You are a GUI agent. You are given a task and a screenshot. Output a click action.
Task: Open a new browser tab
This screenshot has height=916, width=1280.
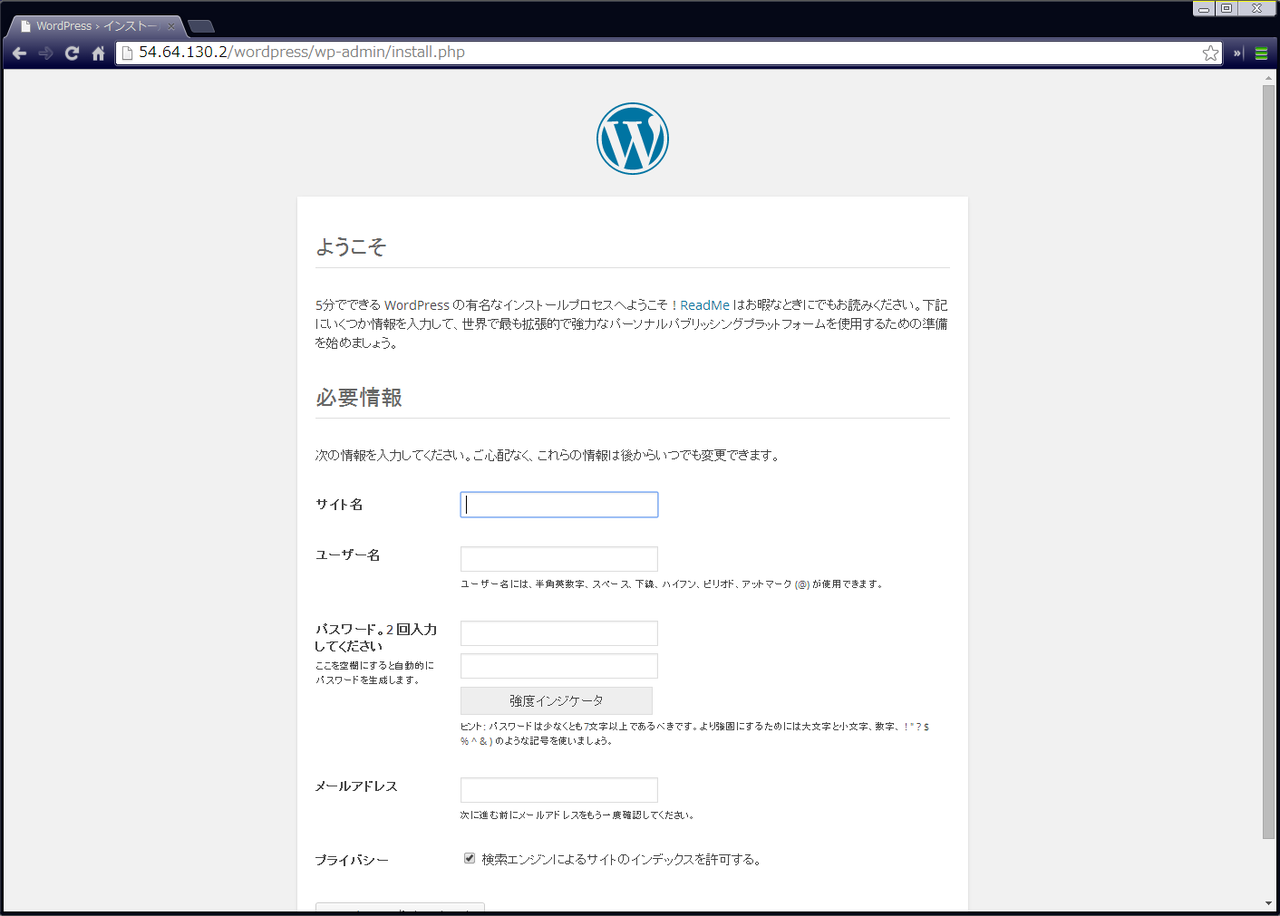click(200, 27)
